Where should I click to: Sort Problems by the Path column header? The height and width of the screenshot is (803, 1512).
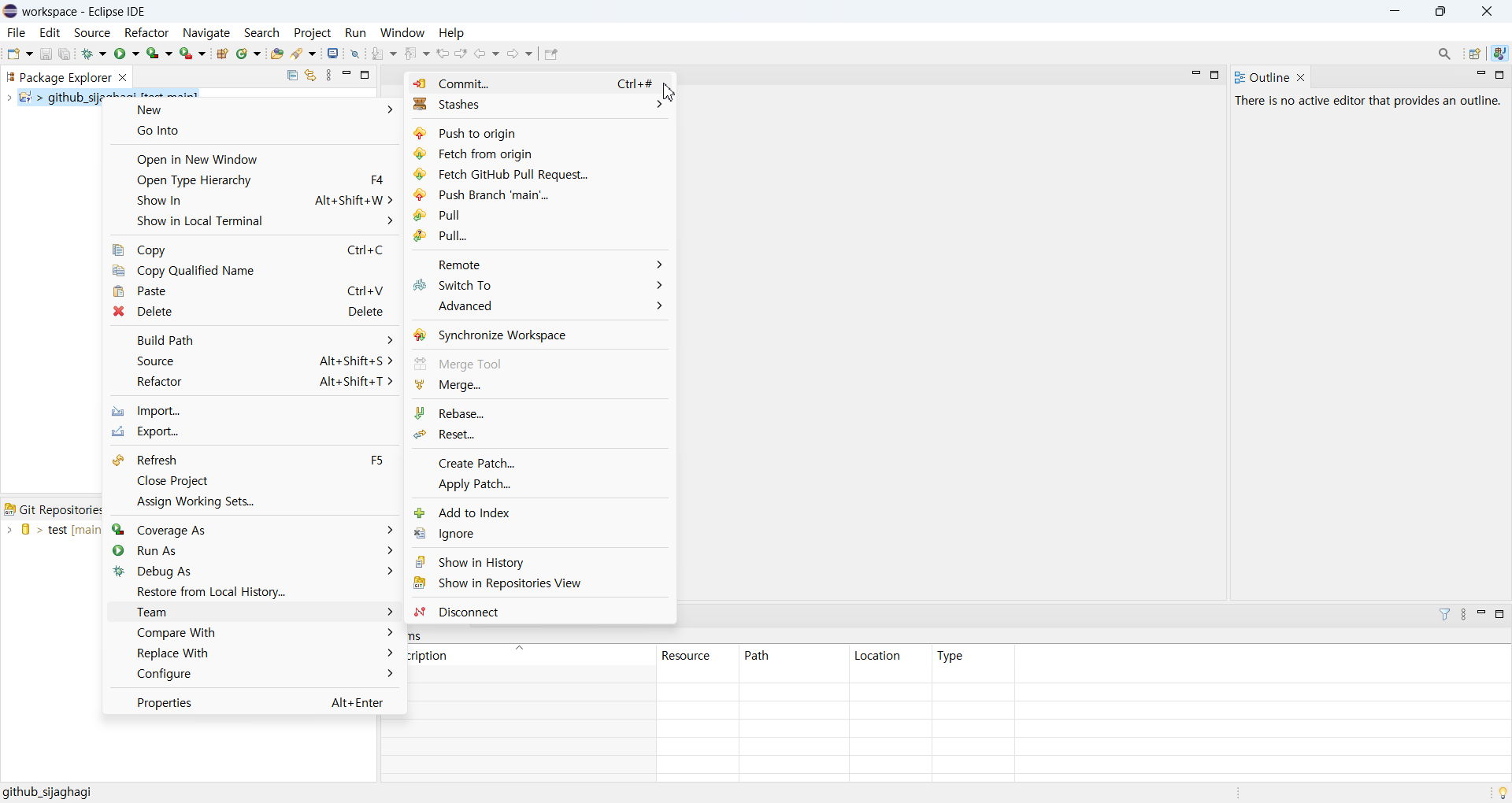tap(794, 656)
